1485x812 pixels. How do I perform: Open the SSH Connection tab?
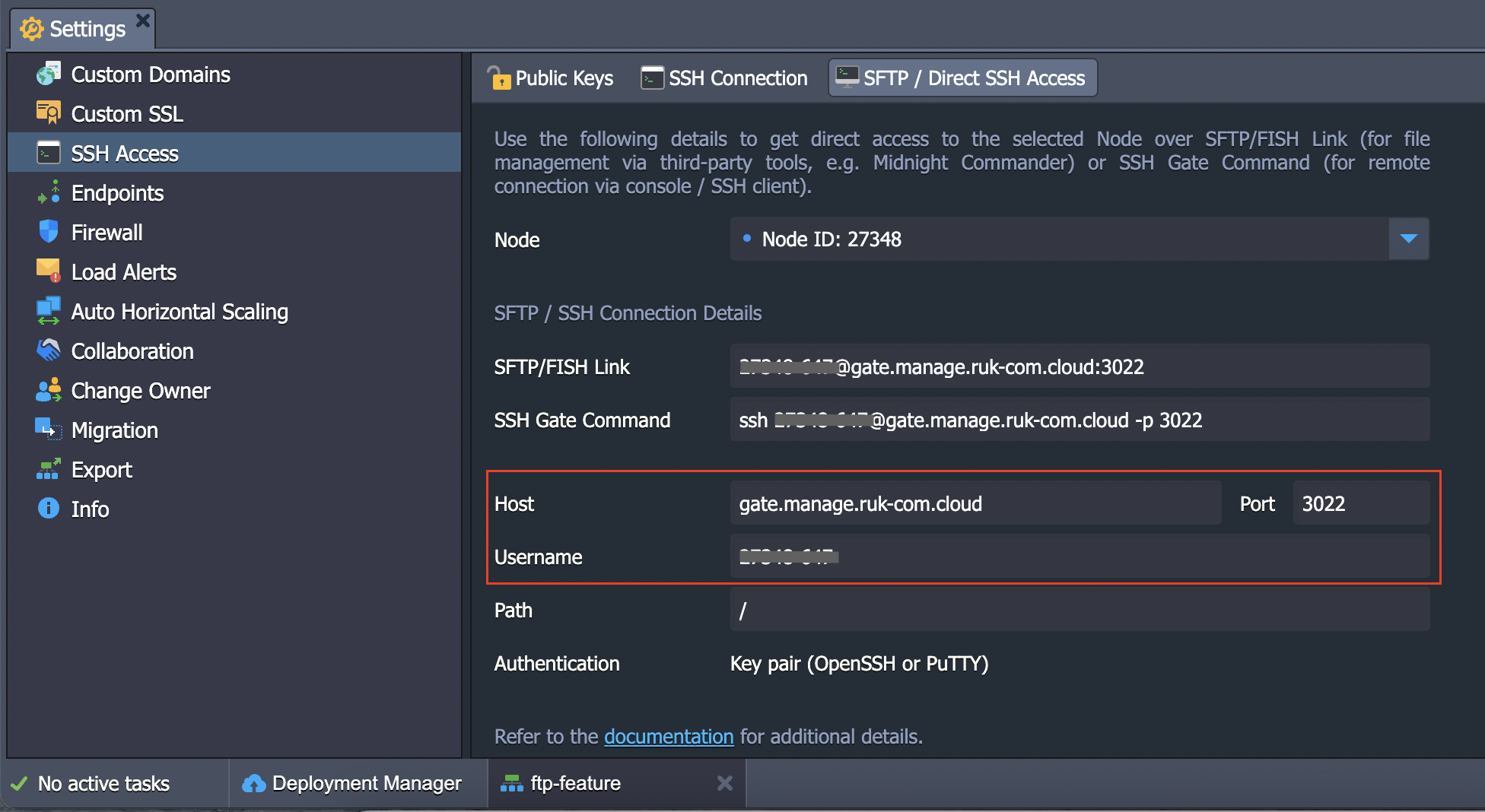(x=723, y=78)
